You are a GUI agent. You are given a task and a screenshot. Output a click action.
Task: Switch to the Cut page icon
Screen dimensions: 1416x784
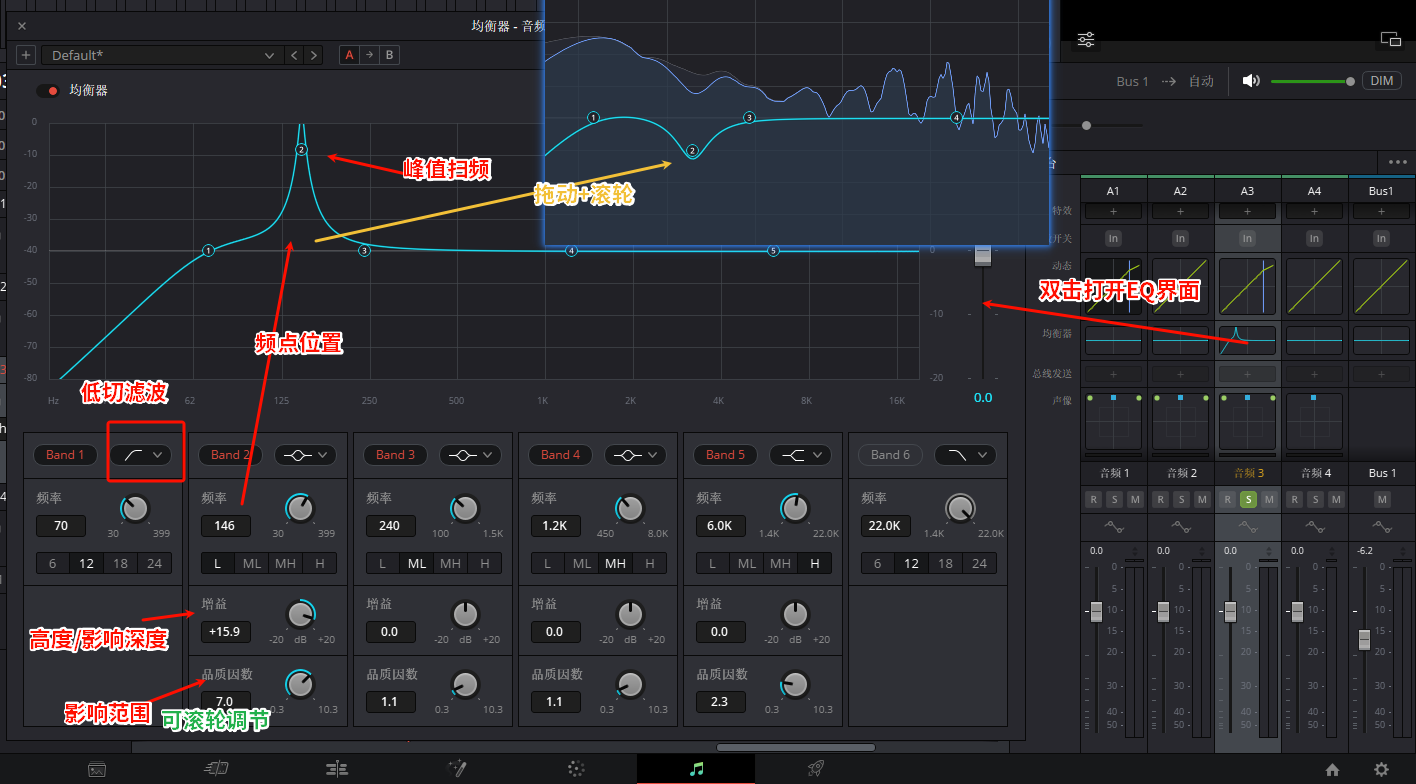[216, 769]
